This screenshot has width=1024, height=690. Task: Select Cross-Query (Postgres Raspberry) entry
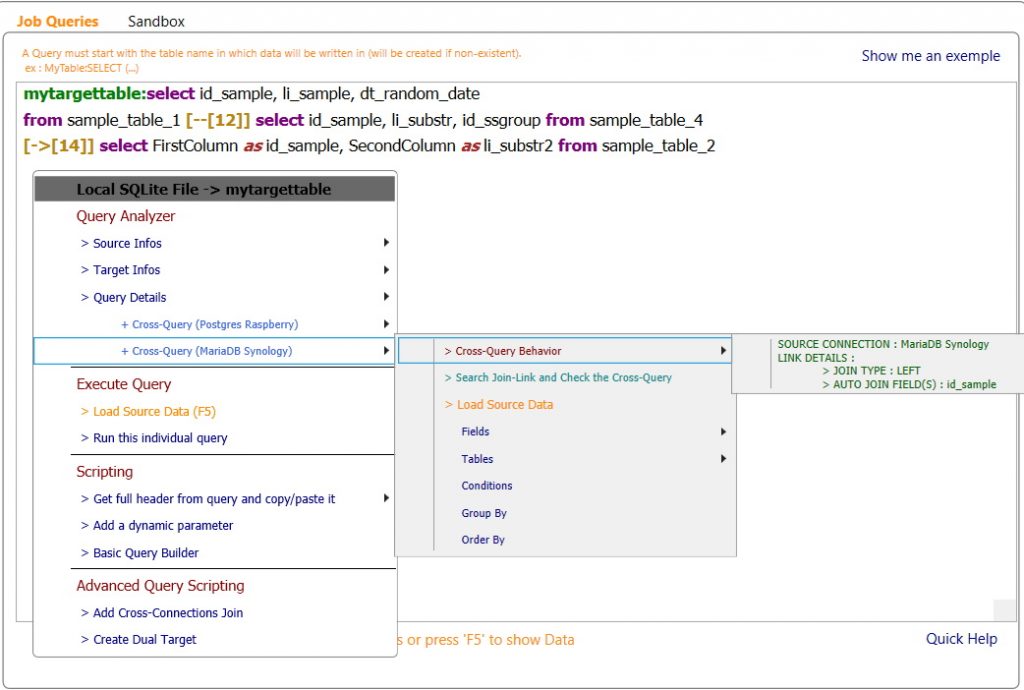214,324
